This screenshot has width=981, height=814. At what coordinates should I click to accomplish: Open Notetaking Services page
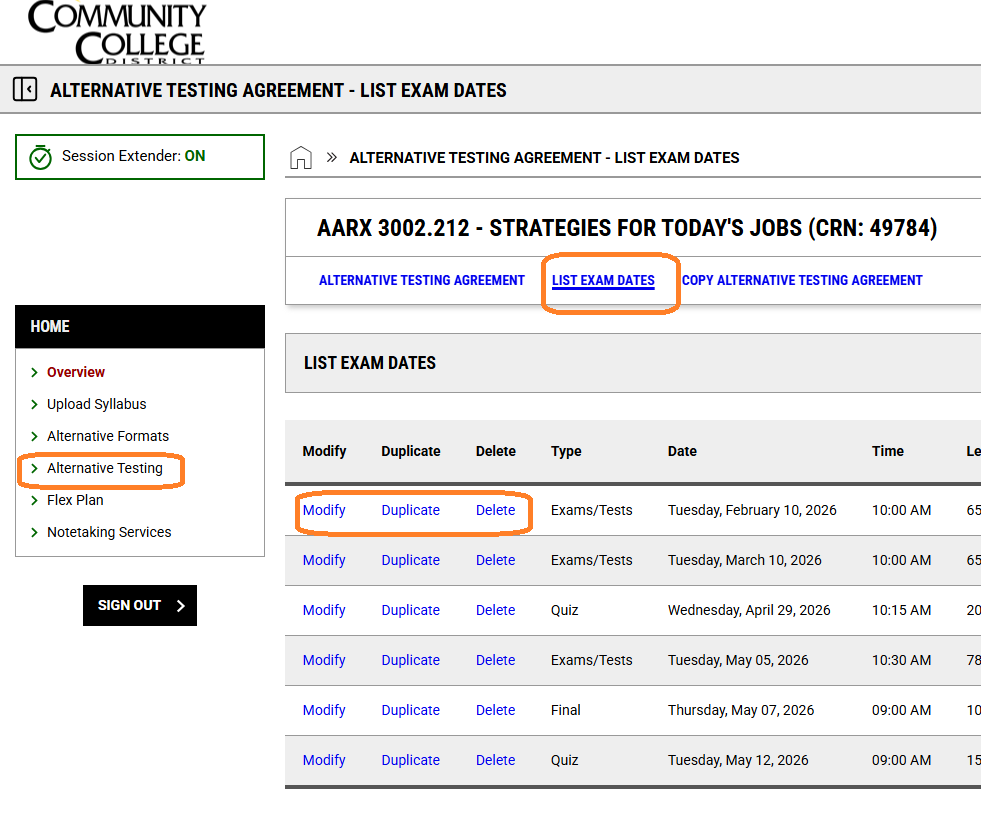pos(109,532)
